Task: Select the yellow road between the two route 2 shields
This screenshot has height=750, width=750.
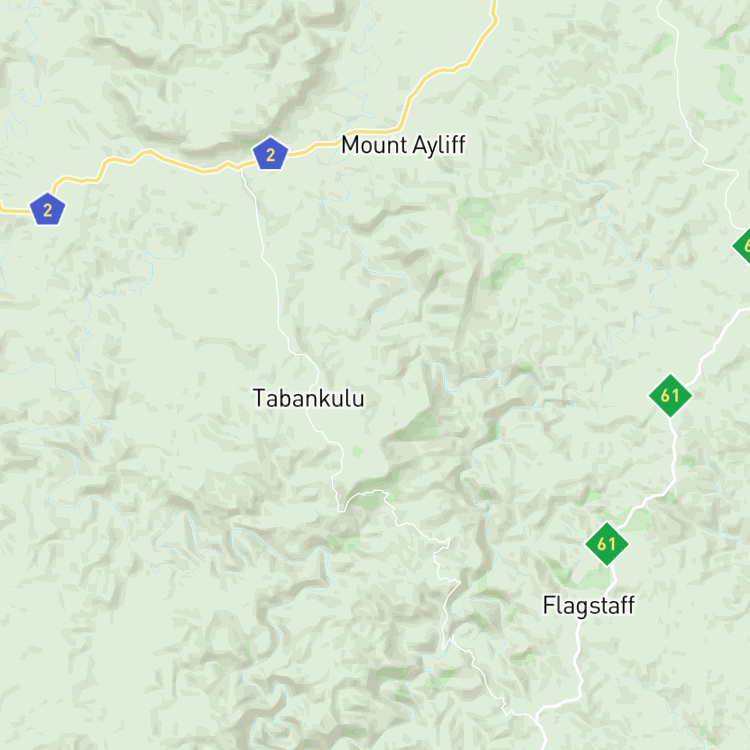Action: coord(149,160)
